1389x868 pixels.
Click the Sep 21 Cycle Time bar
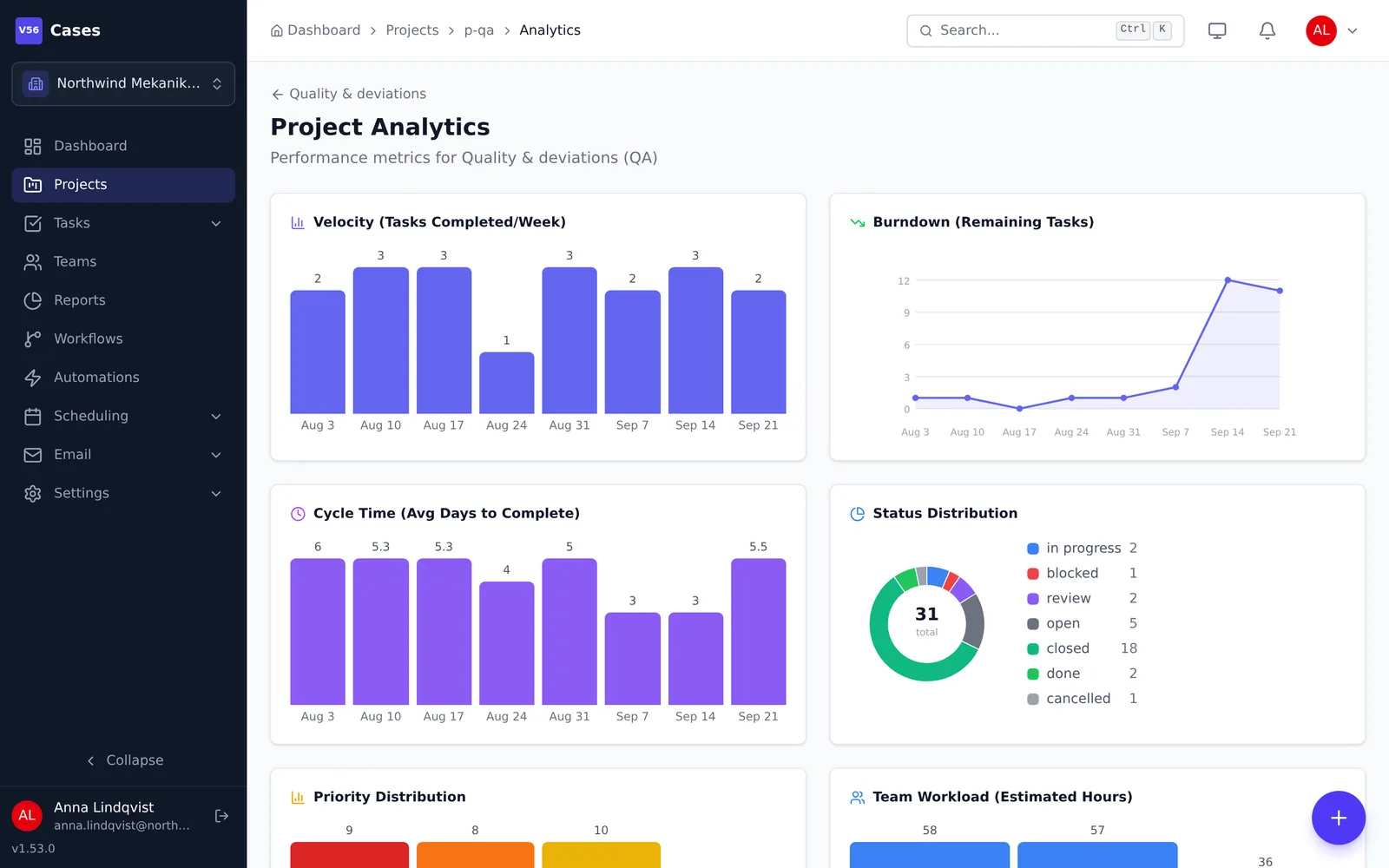click(x=759, y=632)
